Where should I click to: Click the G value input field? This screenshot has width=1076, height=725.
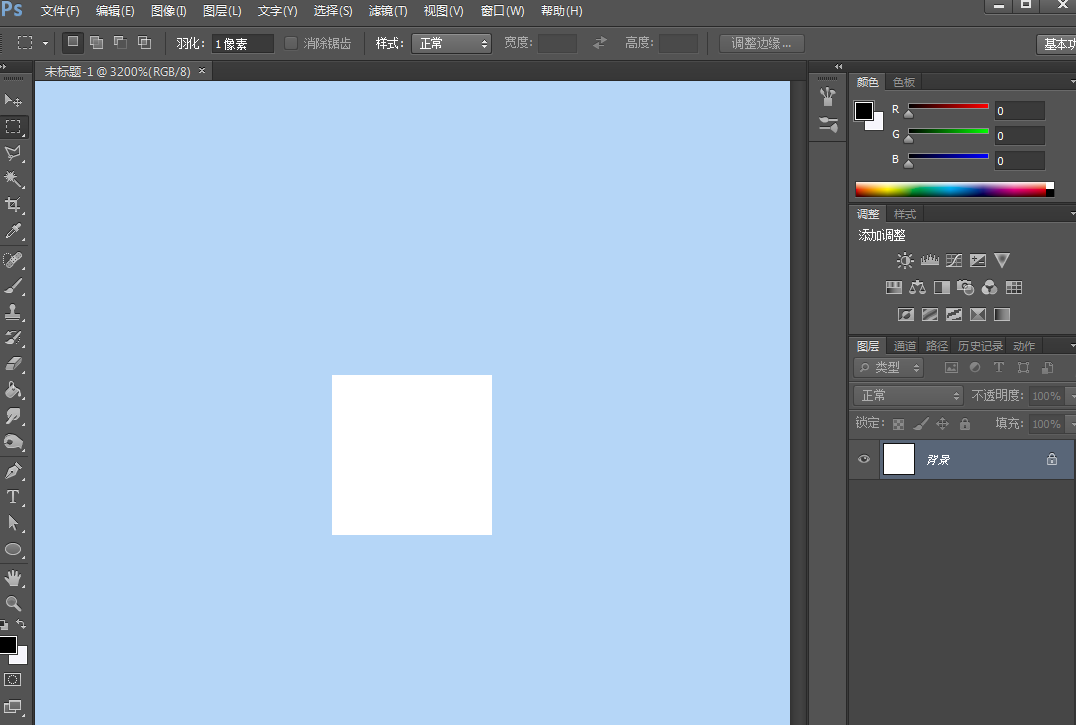coord(1020,136)
